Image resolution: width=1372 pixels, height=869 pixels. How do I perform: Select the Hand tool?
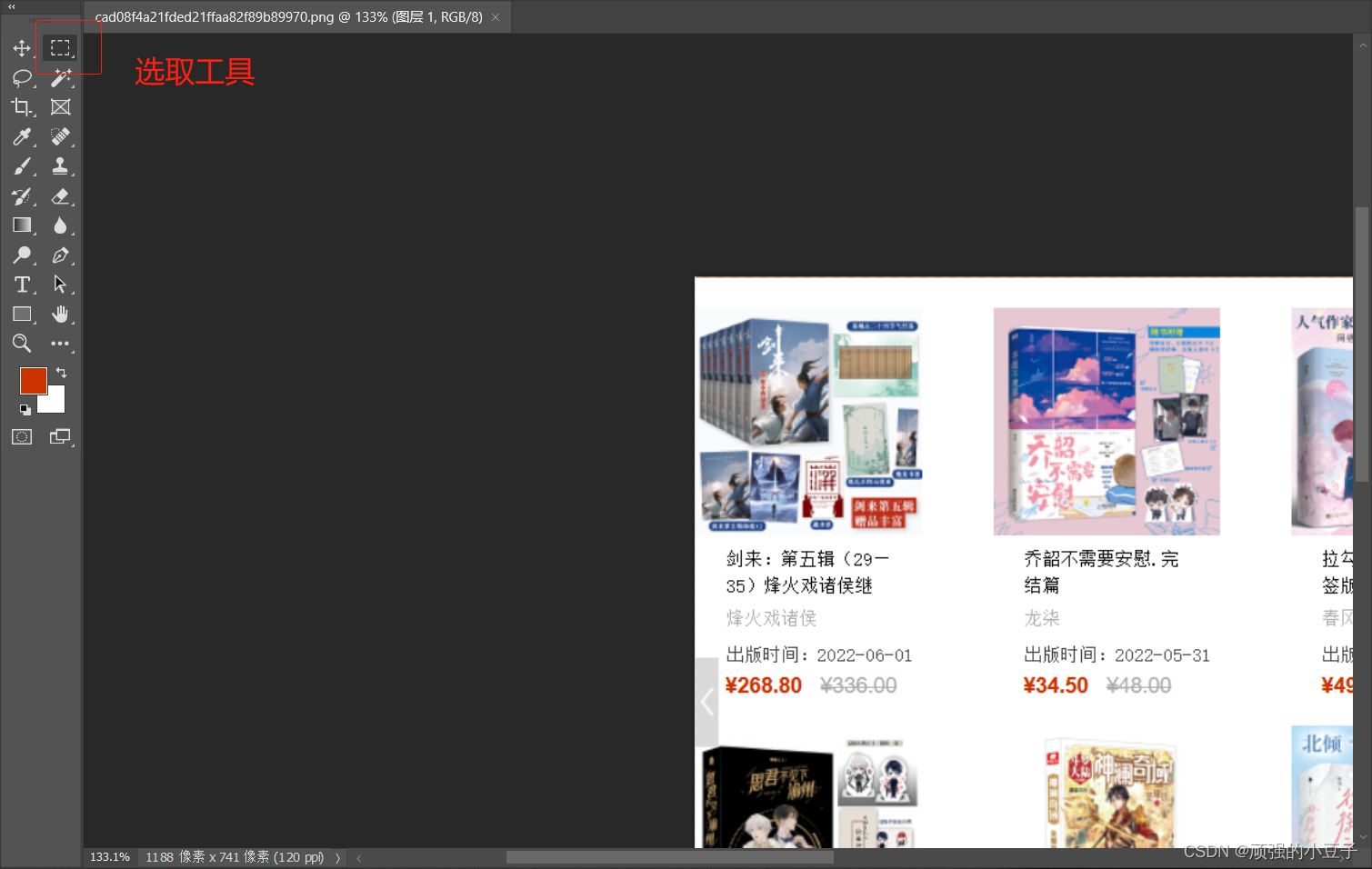pos(60,315)
